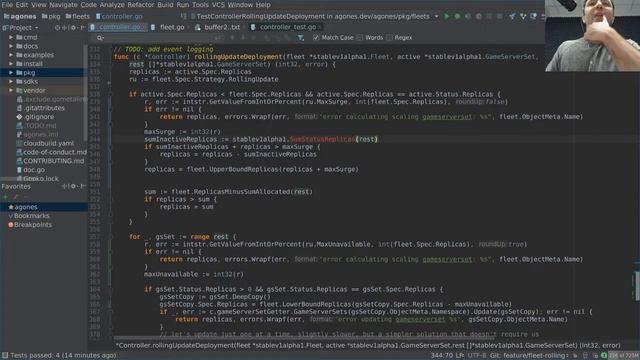Expand the pkg folder in tree
This screenshot has height=360, width=640.
(11, 73)
